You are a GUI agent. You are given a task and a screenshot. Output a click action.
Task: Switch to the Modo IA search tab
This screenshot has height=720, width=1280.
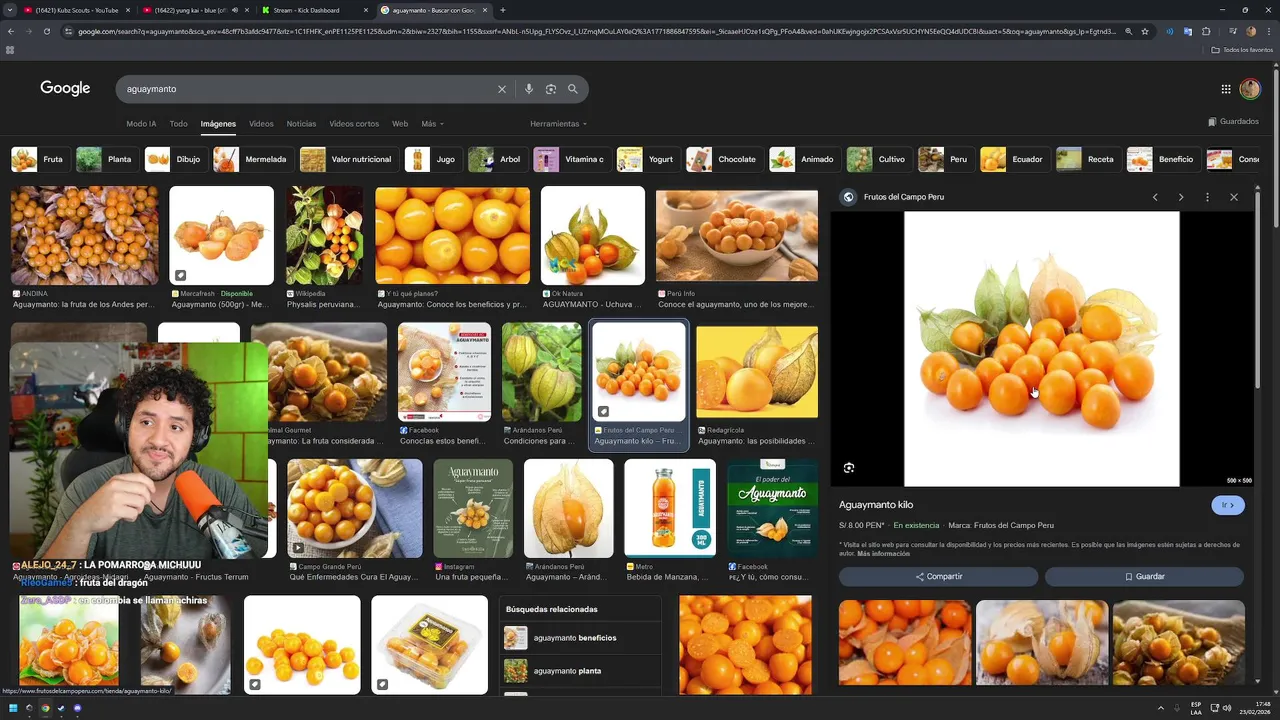(x=141, y=124)
